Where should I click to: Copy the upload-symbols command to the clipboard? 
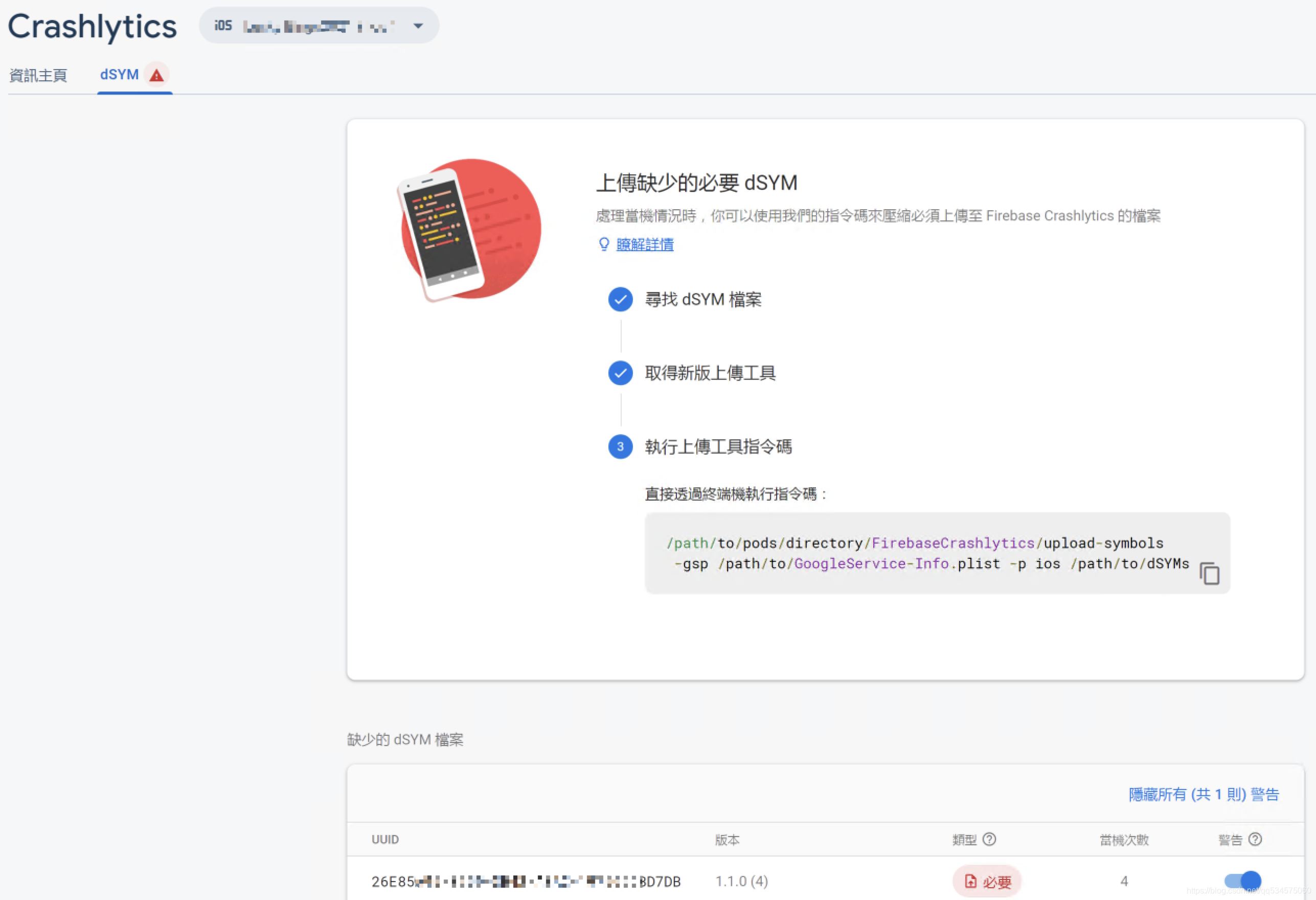pyautogui.click(x=1209, y=574)
